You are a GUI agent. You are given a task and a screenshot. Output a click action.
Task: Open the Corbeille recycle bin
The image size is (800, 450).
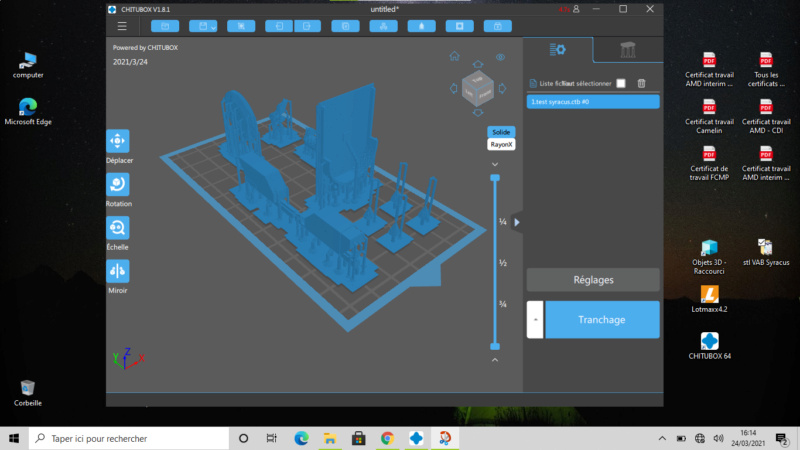pyautogui.click(x=28, y=393)
